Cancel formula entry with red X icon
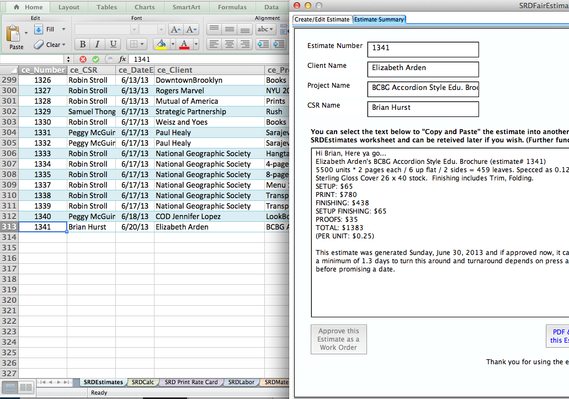This screenshot has width=569, height=399. [83, 59]
